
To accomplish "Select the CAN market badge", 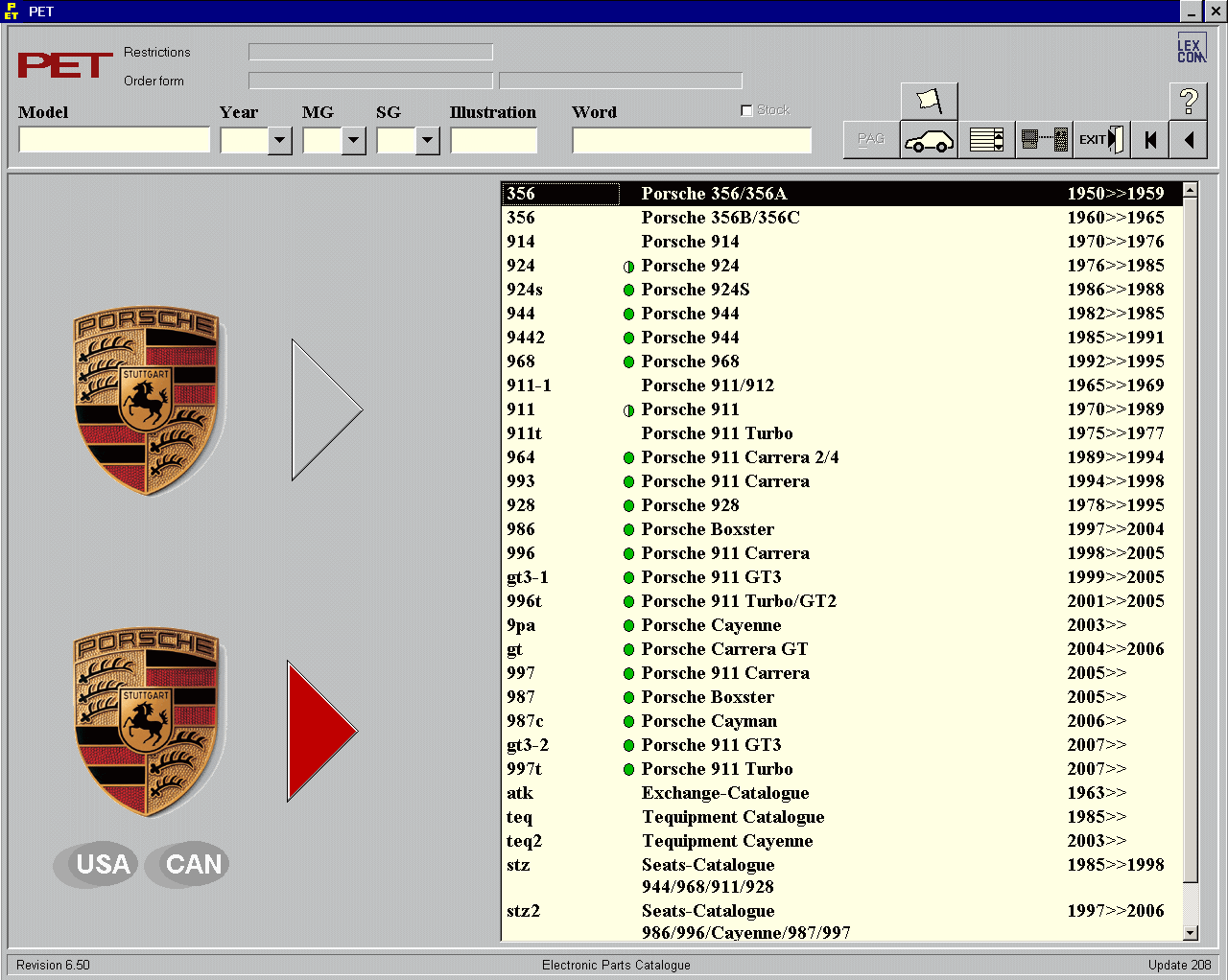I will coord(188,864).
